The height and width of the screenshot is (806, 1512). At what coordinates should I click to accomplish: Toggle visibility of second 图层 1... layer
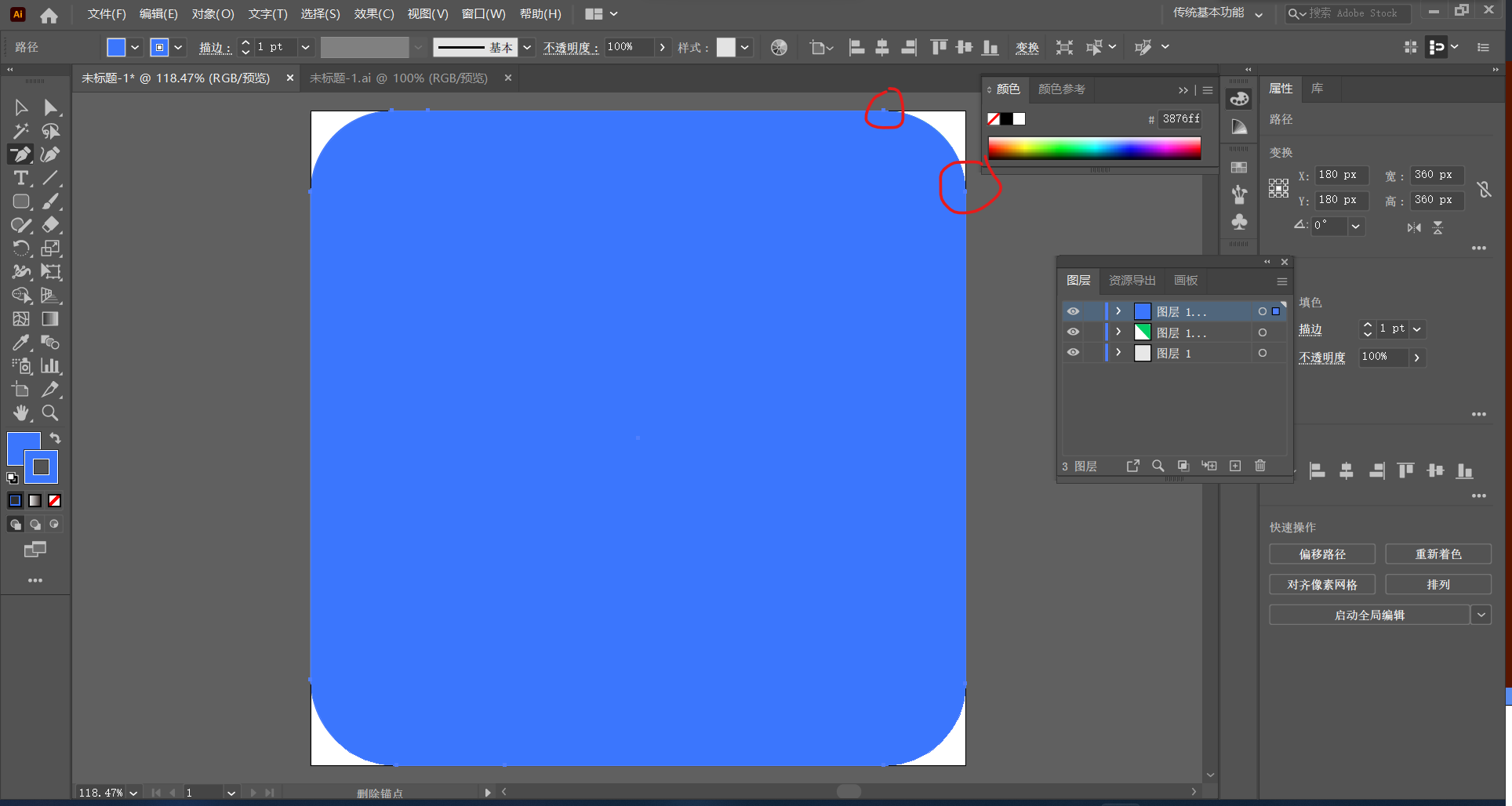[1073, 332]
